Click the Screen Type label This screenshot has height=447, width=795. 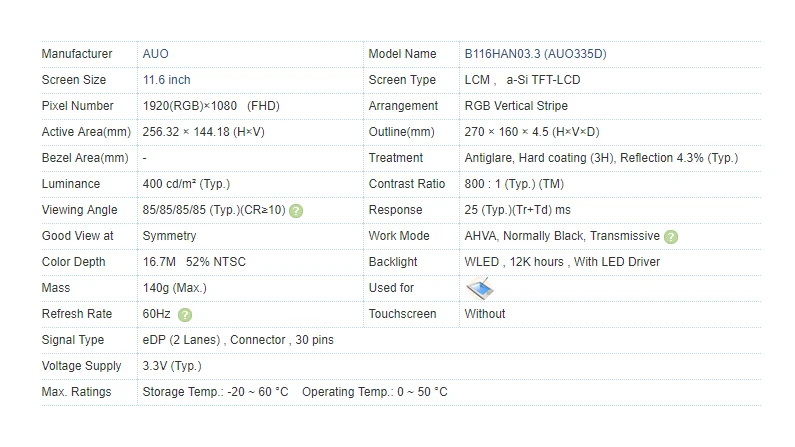[x=402, y=80]
